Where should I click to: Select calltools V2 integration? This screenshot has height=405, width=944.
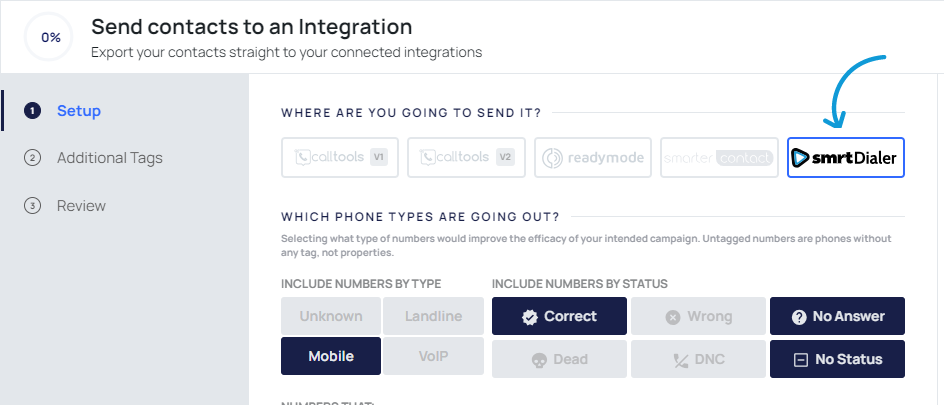[x=467, y=158]
